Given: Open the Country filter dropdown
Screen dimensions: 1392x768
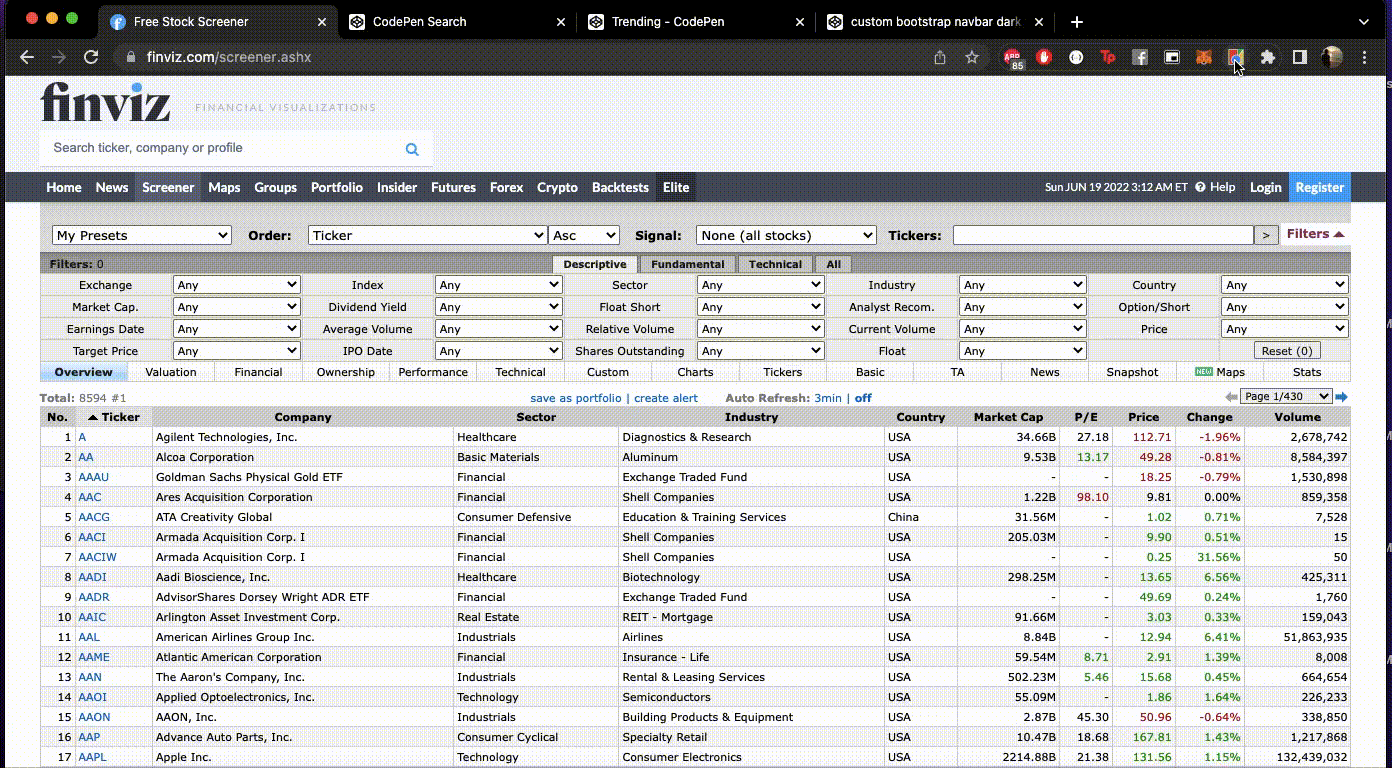Looking at the screenshot, I should [x=1285, y=285].
